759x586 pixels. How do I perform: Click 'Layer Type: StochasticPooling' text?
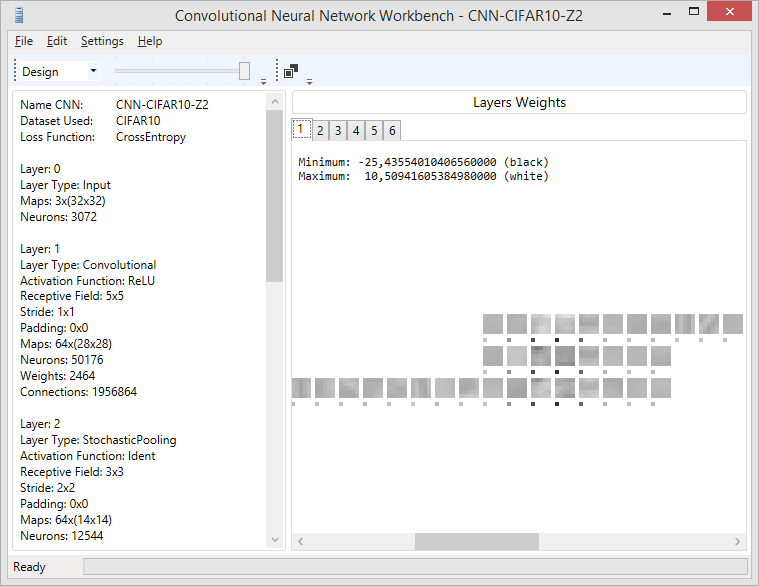tap(98, 440)
